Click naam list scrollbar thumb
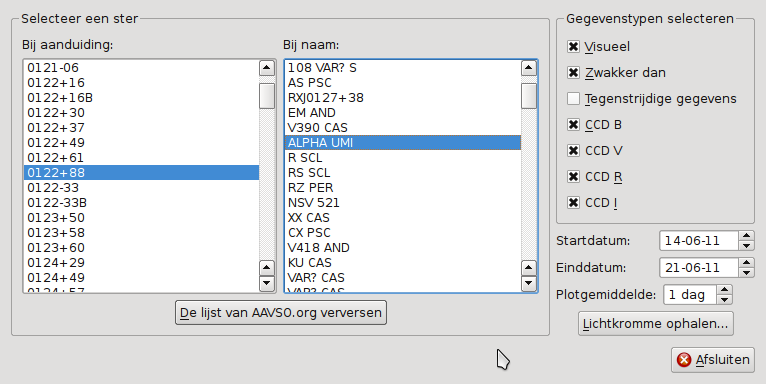Screen dimensions: 766x384 click(x=529, y=96)
